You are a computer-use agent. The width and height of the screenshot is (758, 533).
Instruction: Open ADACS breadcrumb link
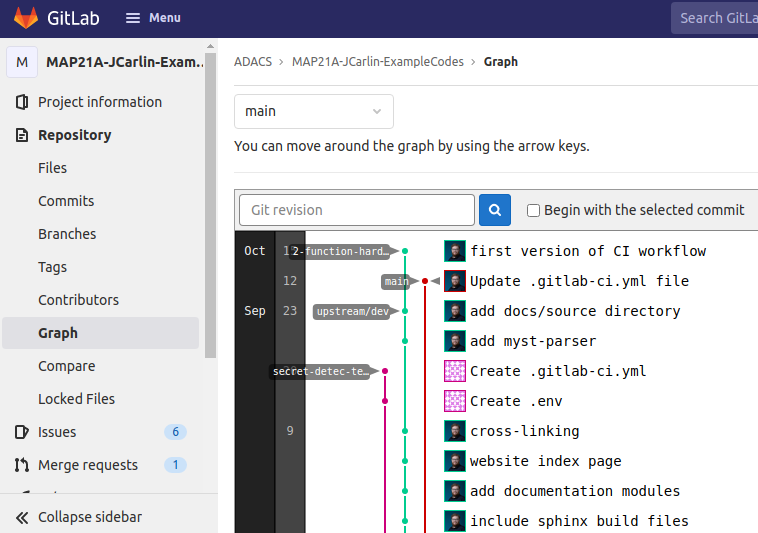253,62
